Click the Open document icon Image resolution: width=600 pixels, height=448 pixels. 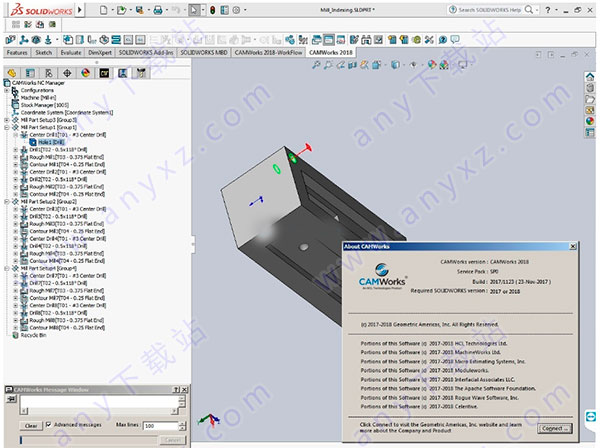coord(121,10)
